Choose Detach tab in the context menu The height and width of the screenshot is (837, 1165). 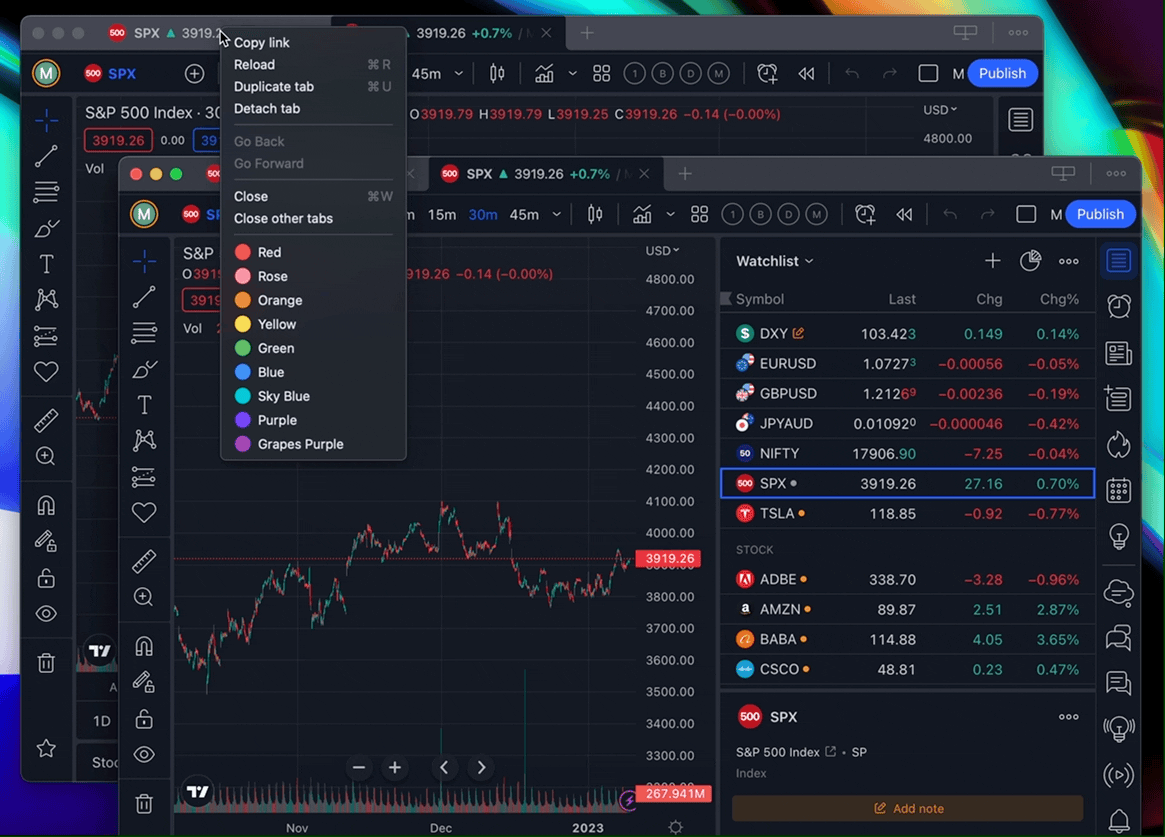(x=267, y=108)
